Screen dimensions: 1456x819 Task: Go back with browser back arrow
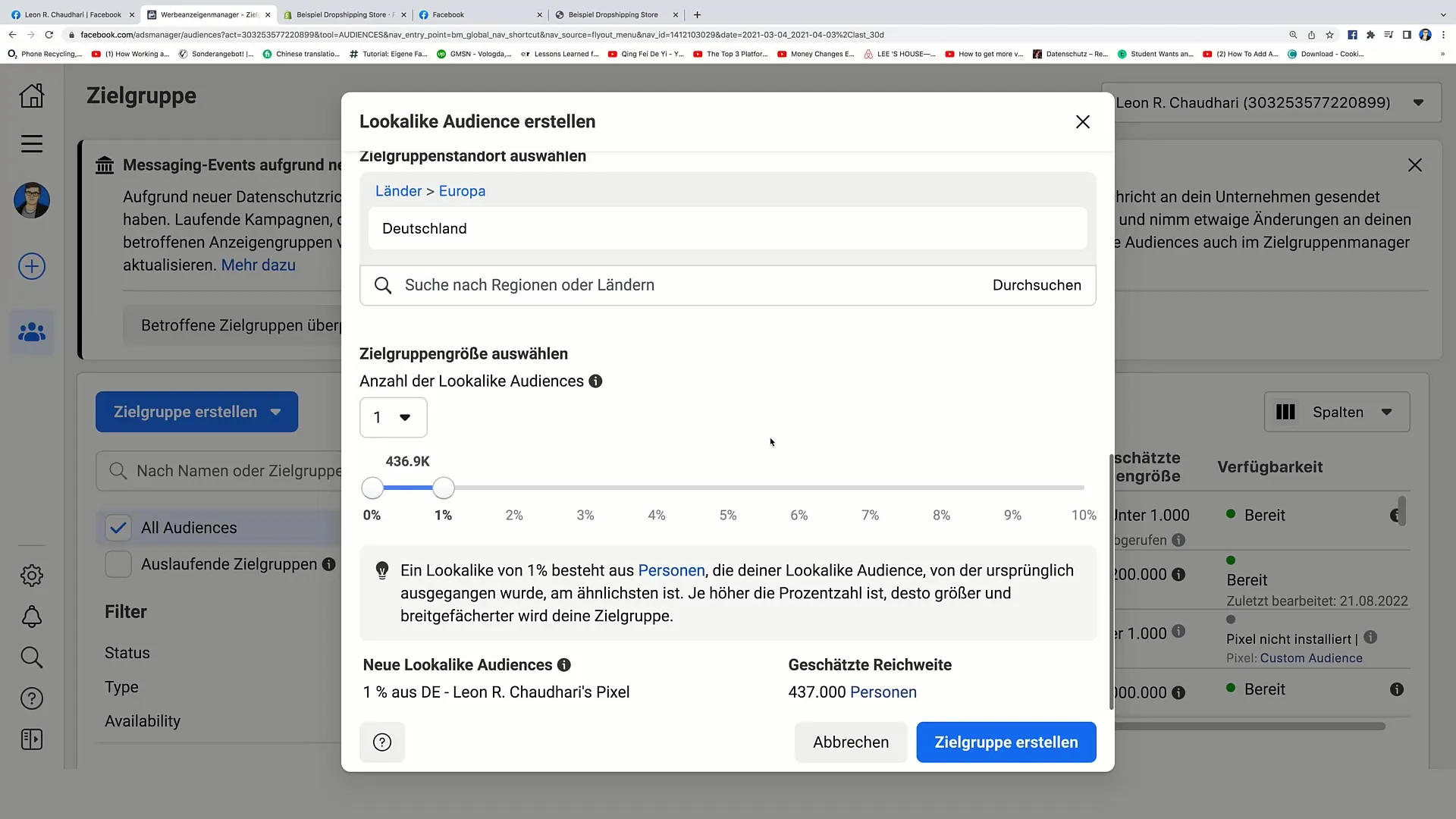coord(12,35)
